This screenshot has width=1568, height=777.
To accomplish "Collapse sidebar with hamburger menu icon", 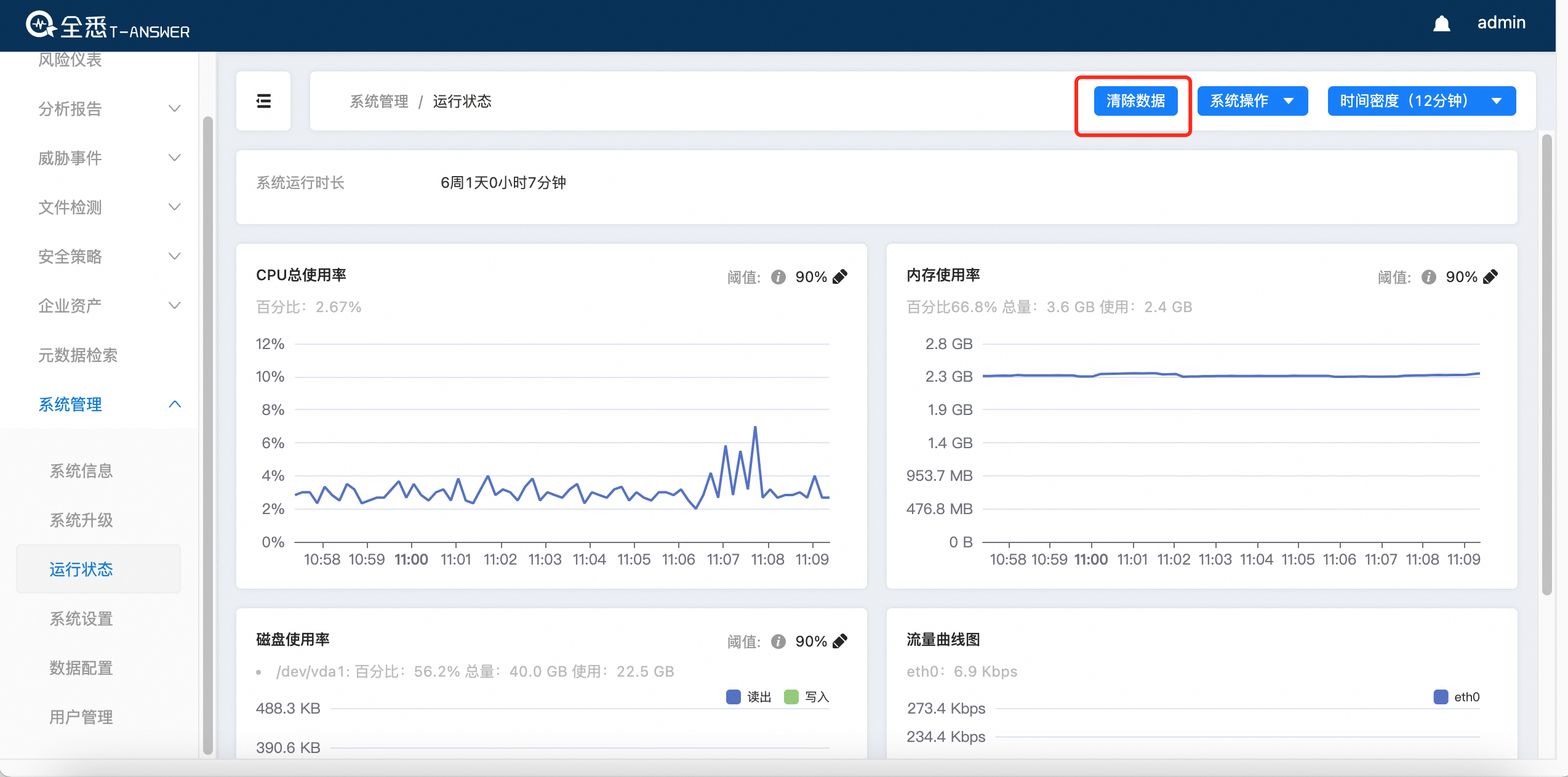I will (263, 101).
